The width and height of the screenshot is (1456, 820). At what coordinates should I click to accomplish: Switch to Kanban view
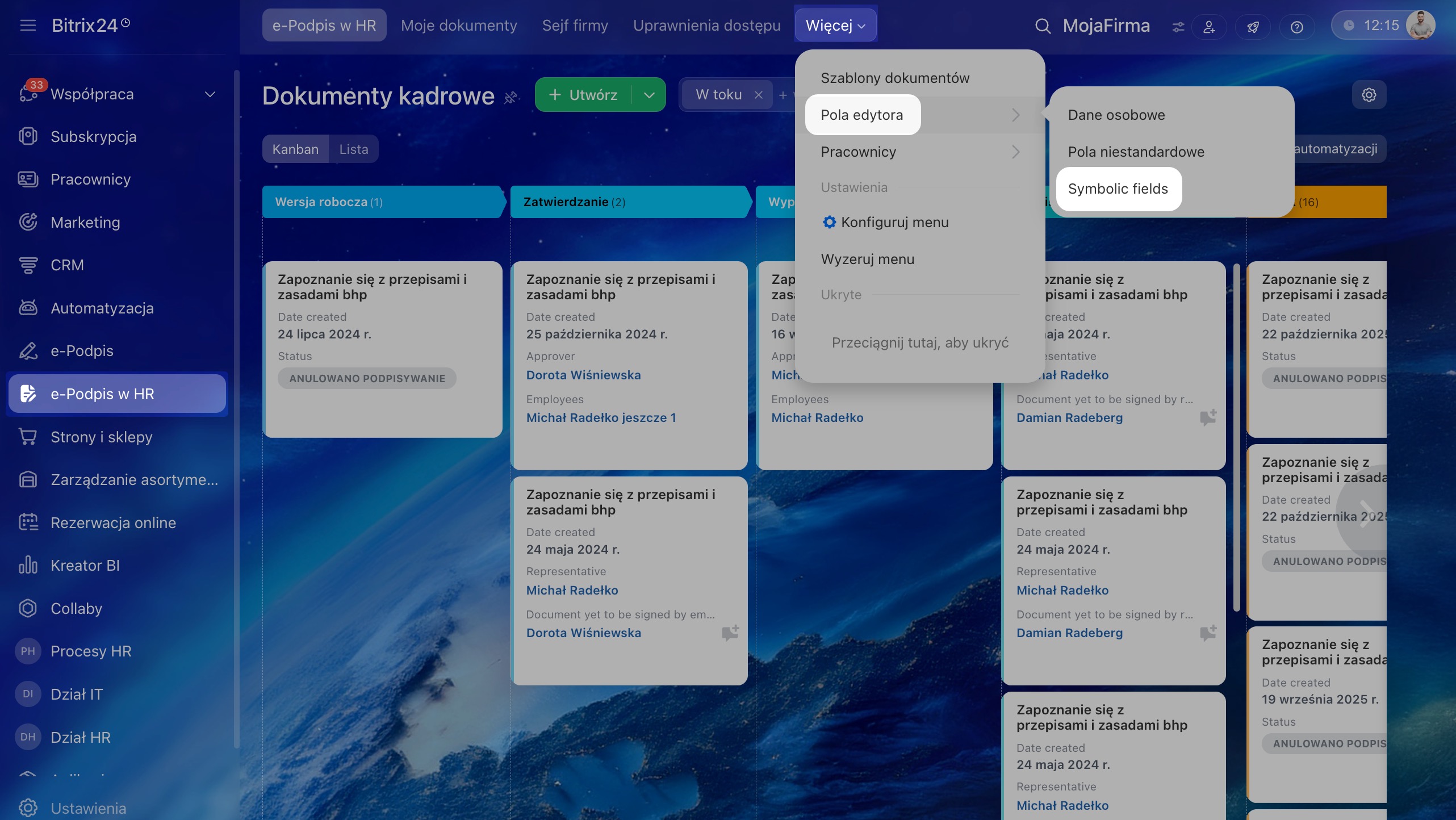point(295,149)
